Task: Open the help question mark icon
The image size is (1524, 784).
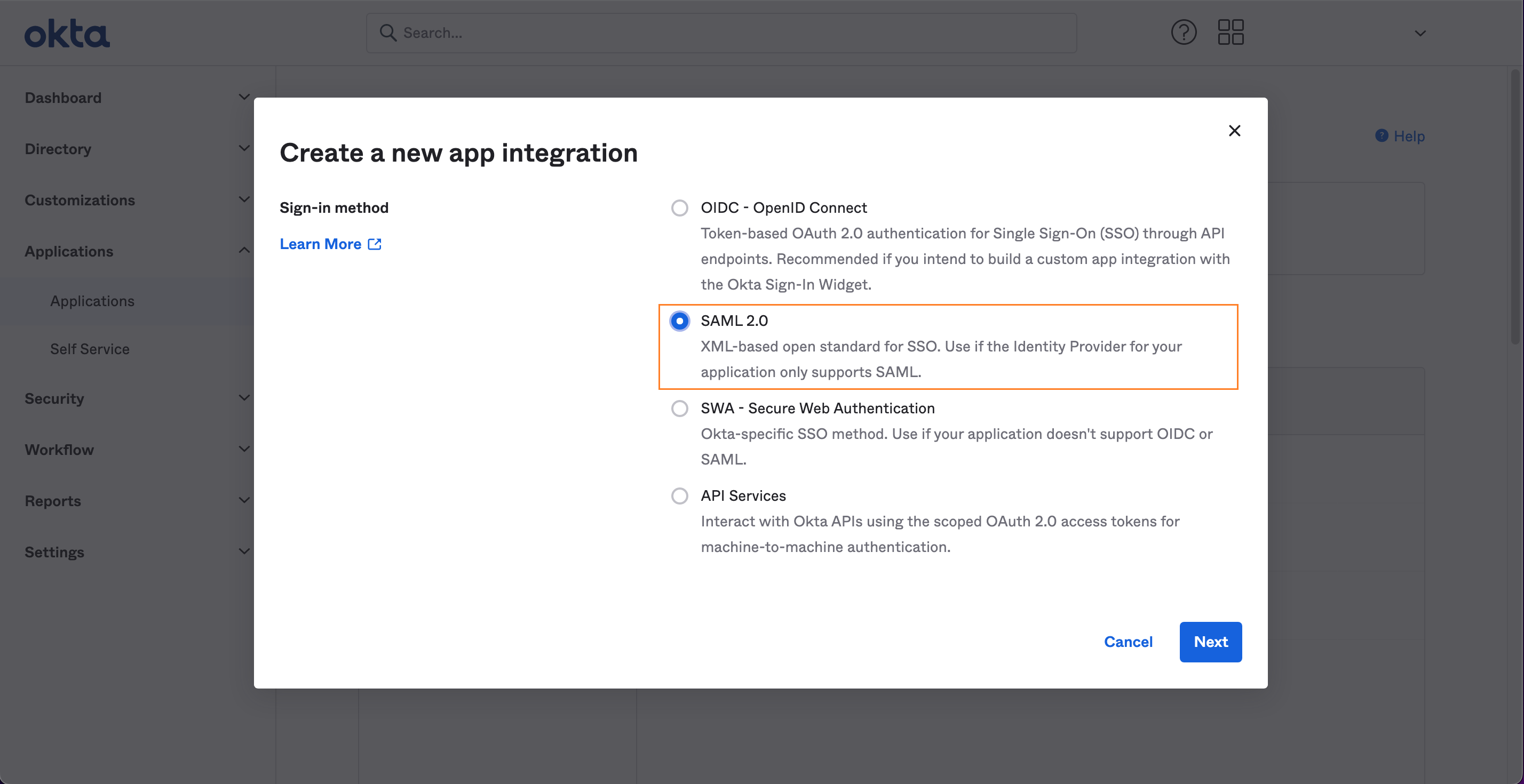Action: click(x=1184, y=32)
